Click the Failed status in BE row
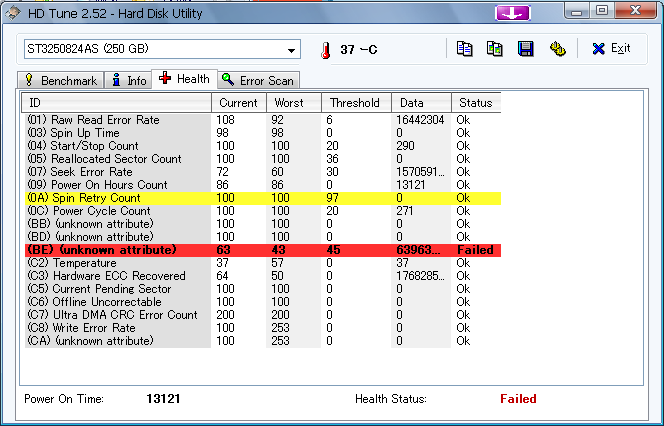 point(475,250)
